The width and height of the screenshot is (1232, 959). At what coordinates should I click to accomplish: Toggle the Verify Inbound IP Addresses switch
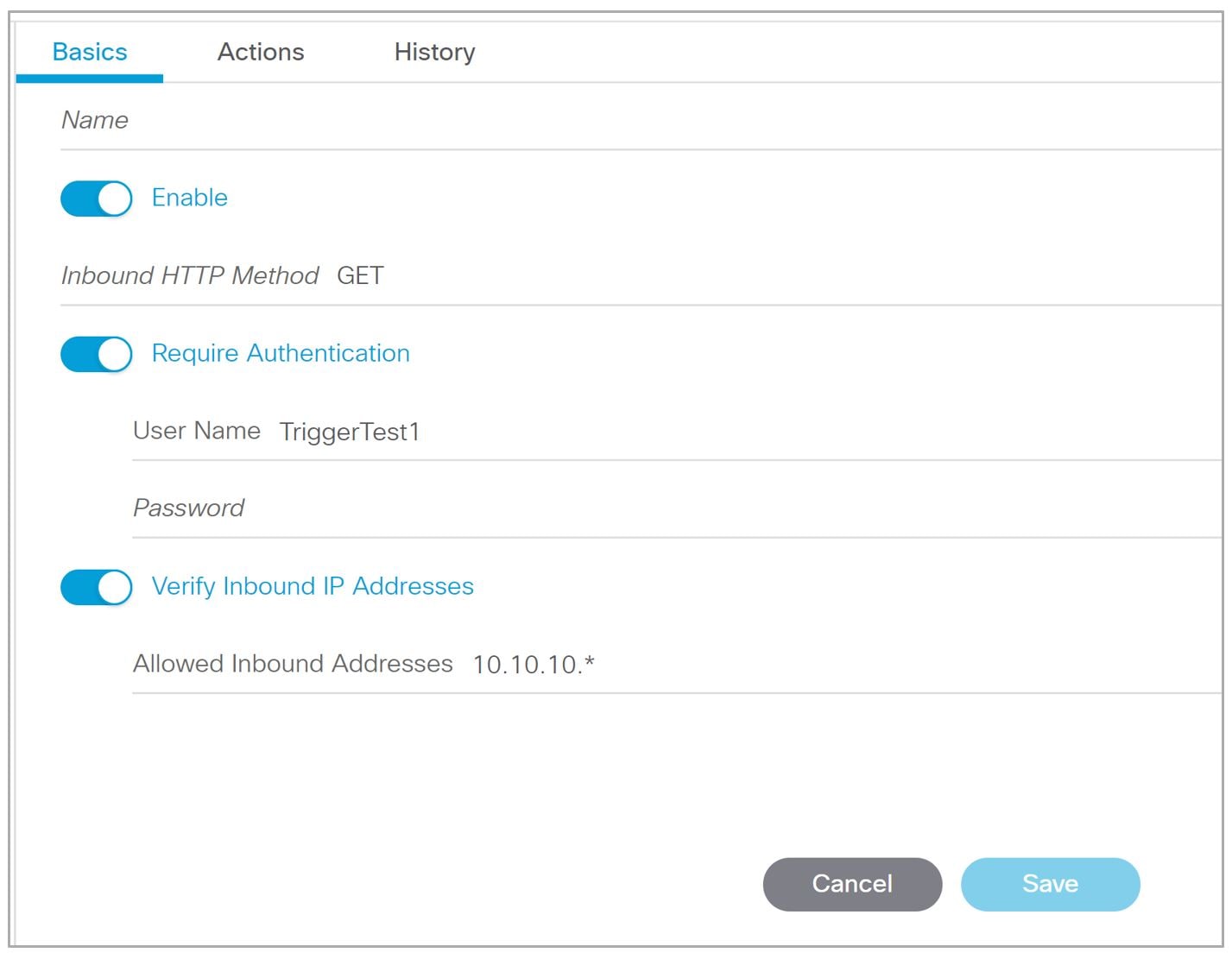(96, 587)
